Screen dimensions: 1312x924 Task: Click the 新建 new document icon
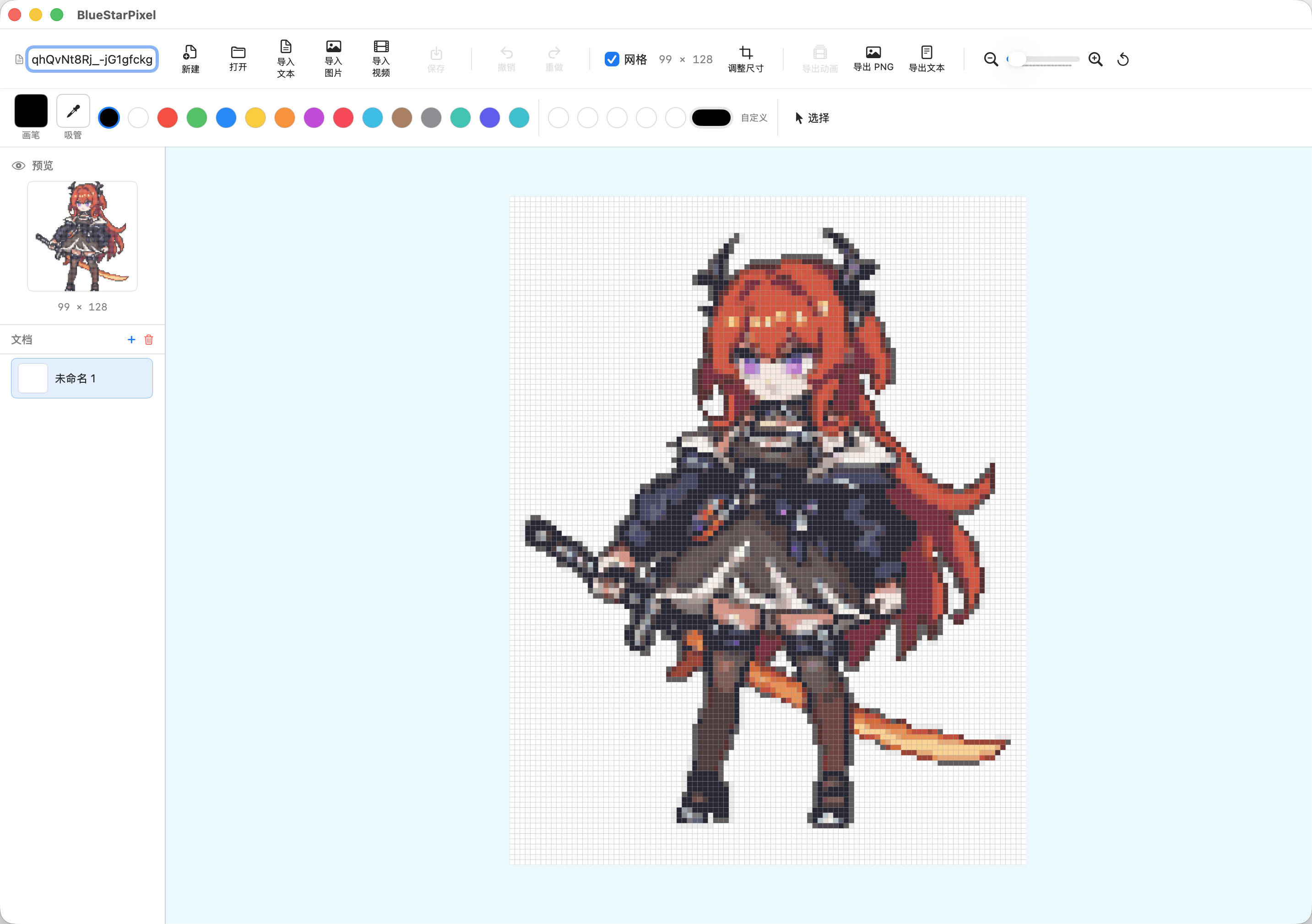click(190, 53)
